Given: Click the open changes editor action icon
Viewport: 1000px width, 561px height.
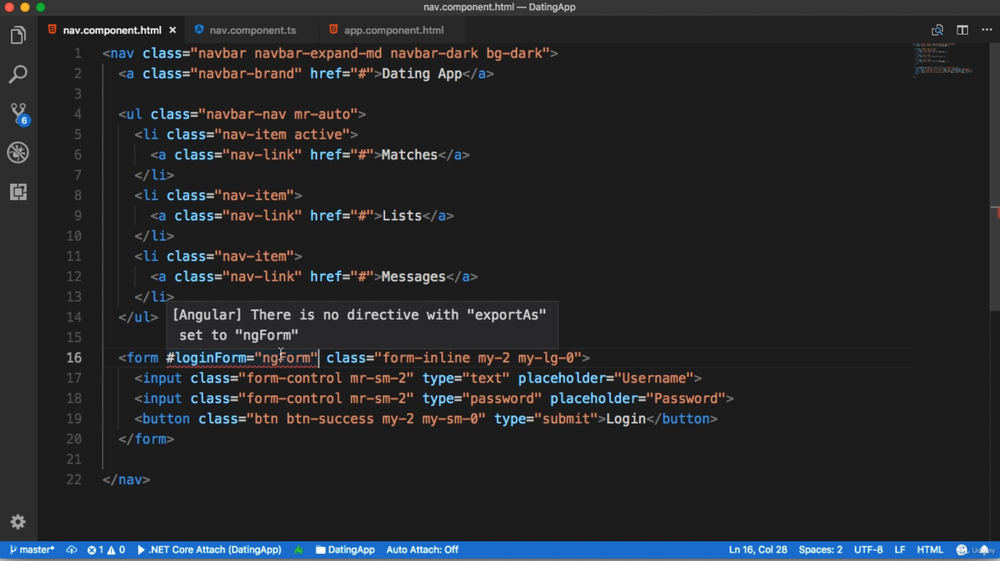Looking at the screenshot, I should point(937,30).
